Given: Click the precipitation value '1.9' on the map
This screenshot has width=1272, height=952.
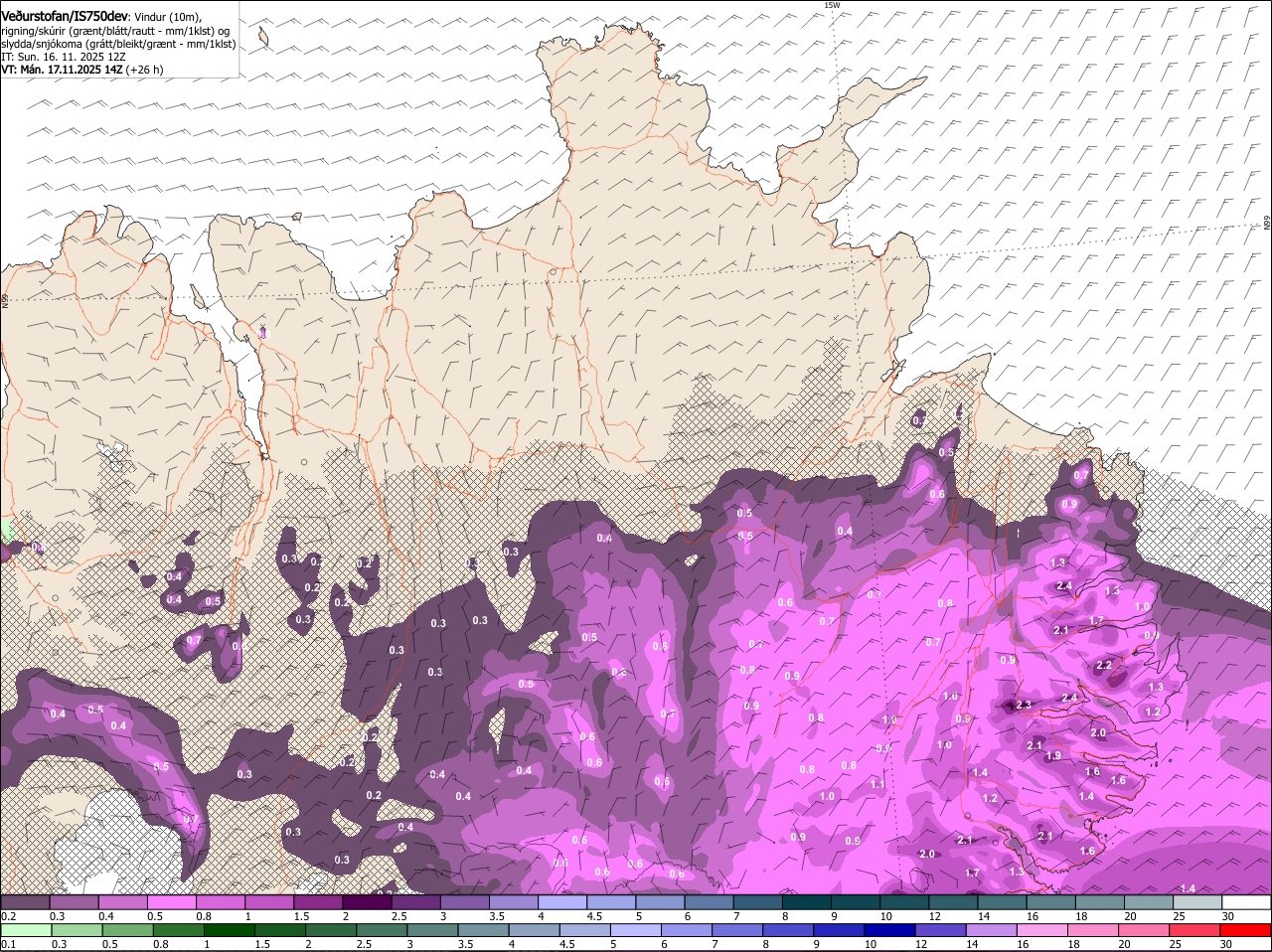Looking at the screenshot, I should pyautogui.click(x=1053, y=756).
